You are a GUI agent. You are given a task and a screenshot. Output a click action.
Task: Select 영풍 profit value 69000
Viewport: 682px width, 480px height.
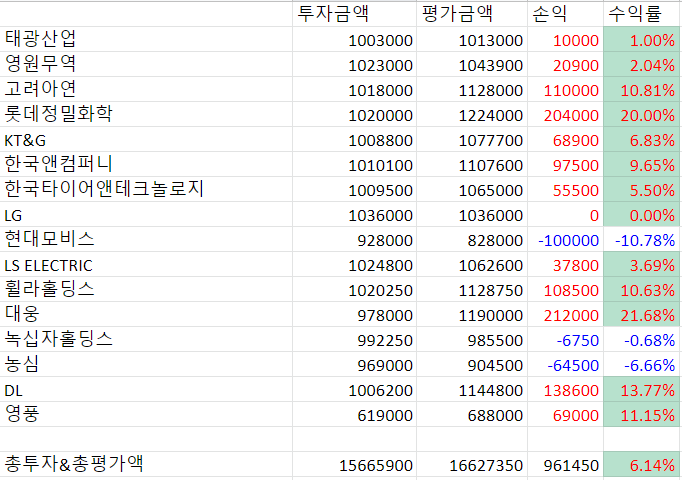point(565,414)
